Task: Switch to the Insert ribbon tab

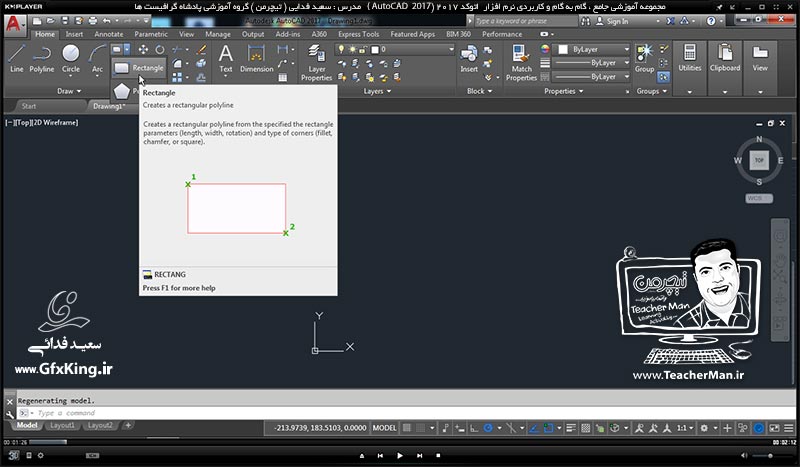Action: [74, 34]
